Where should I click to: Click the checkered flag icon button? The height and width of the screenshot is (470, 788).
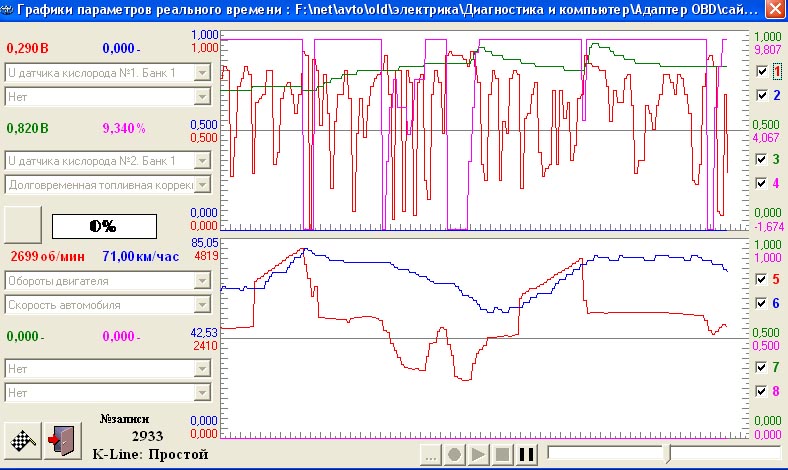(23, 439)
